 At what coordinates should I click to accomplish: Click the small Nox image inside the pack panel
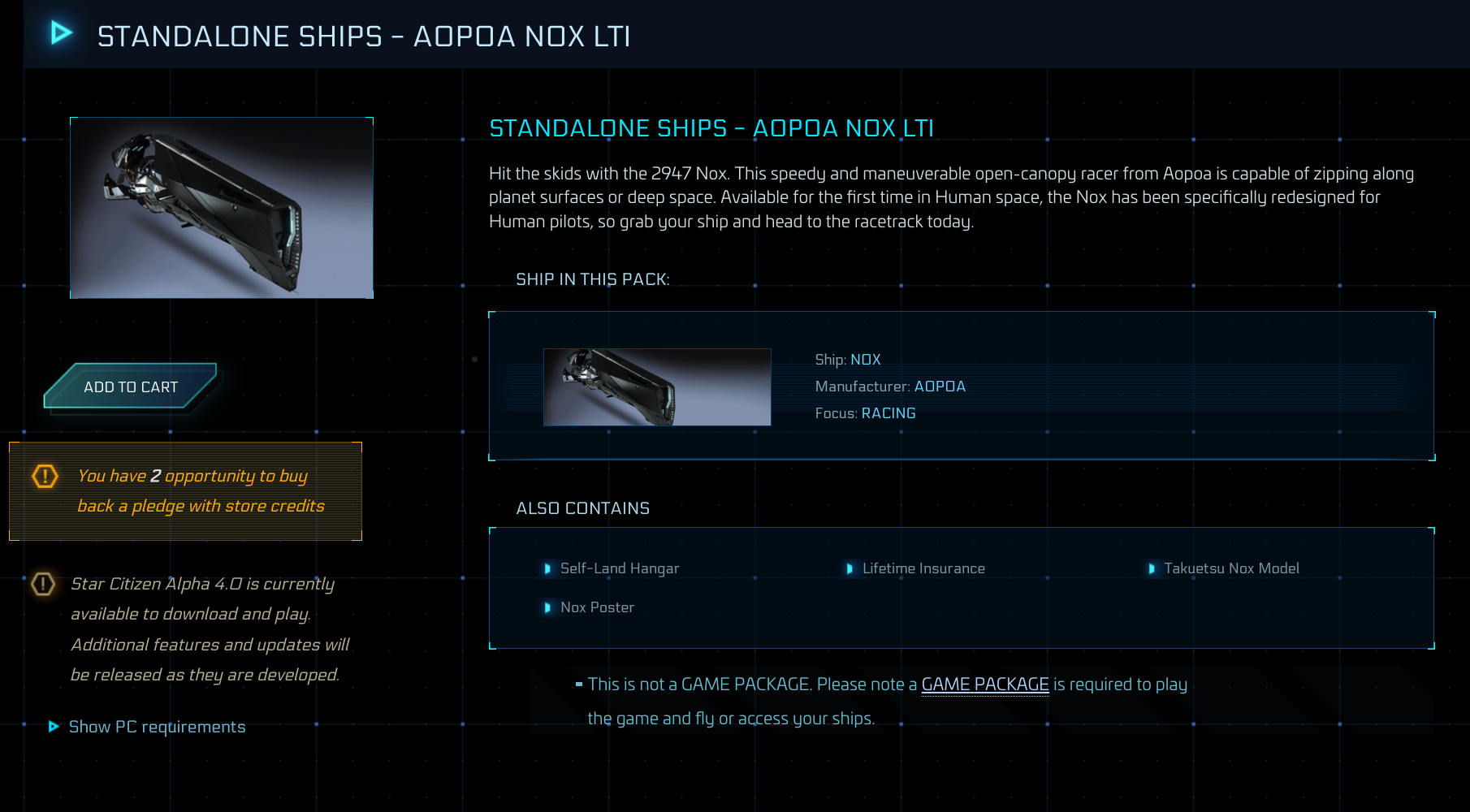[657, 387]
